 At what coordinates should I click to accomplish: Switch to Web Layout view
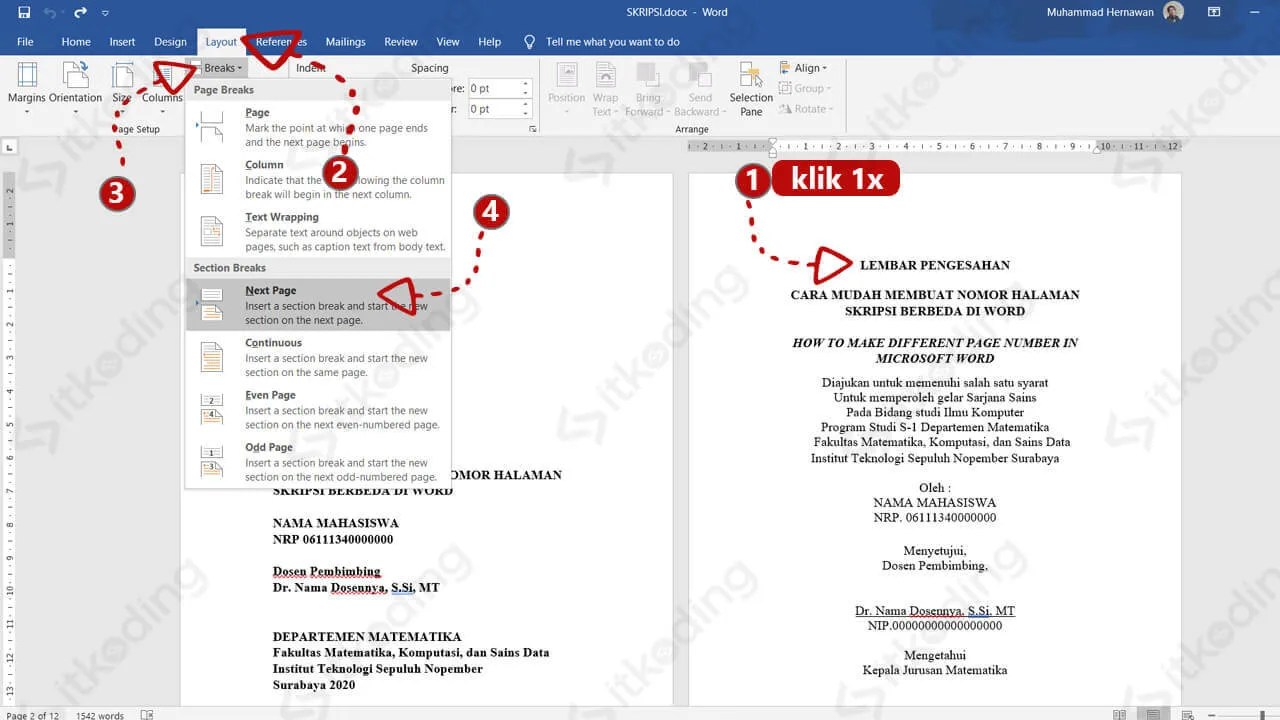[1187, 715]
